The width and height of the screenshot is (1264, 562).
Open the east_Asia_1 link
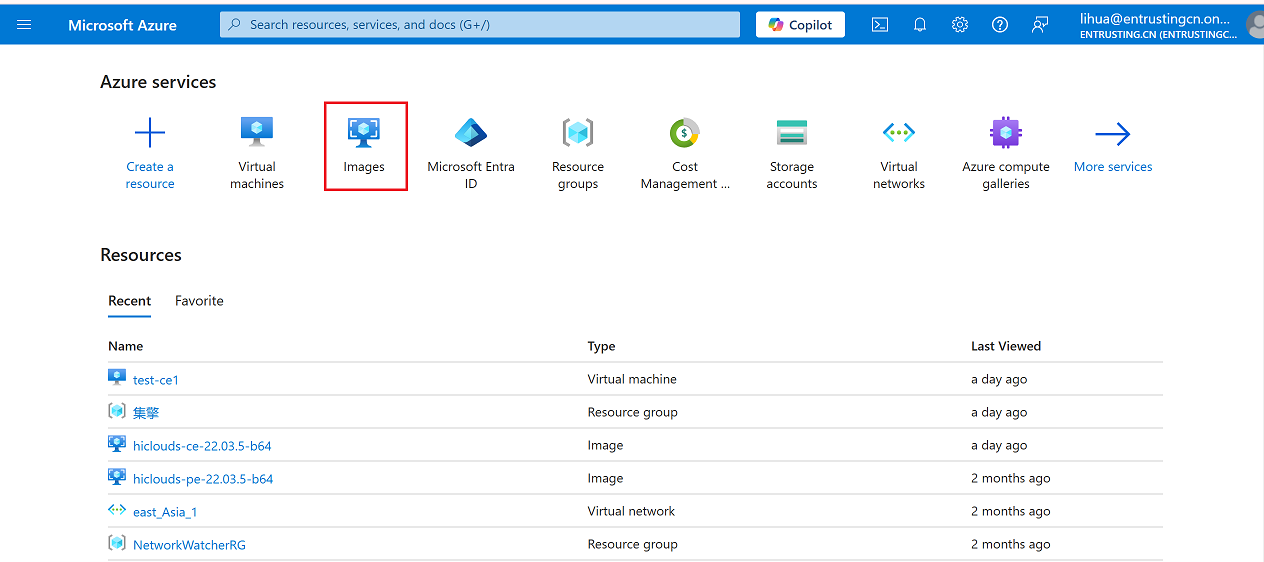click(165, 512)
